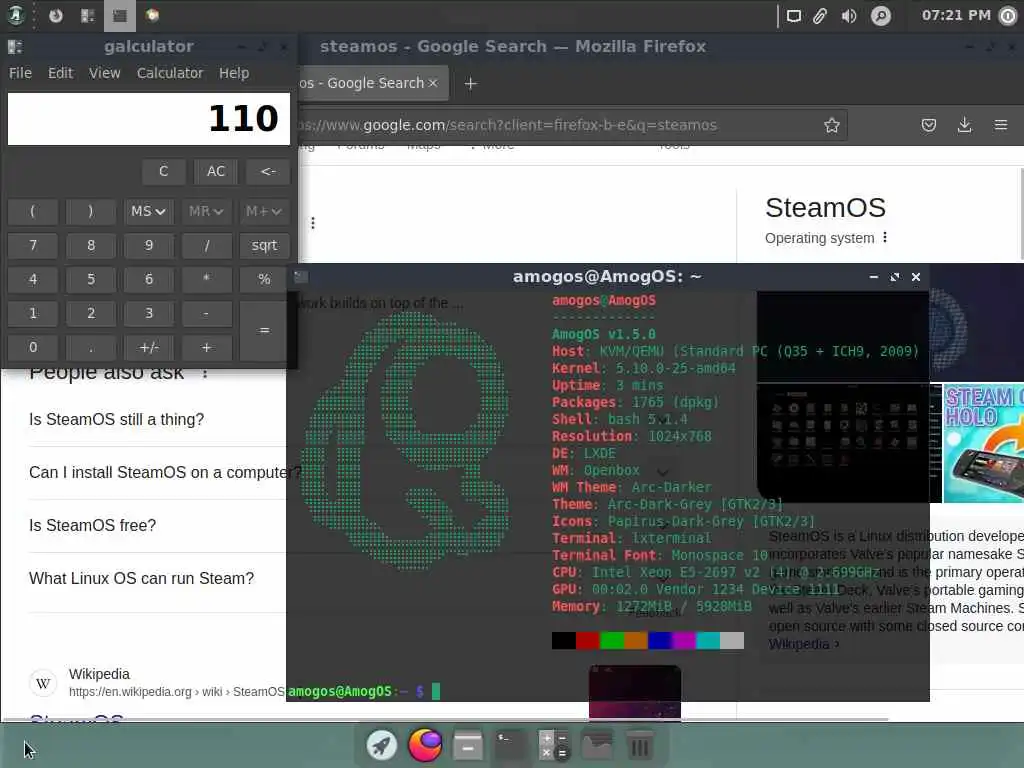Click the 07:21 PM clock in the panel
This screenshot has width=1024, height=768.
pos(956,15)
